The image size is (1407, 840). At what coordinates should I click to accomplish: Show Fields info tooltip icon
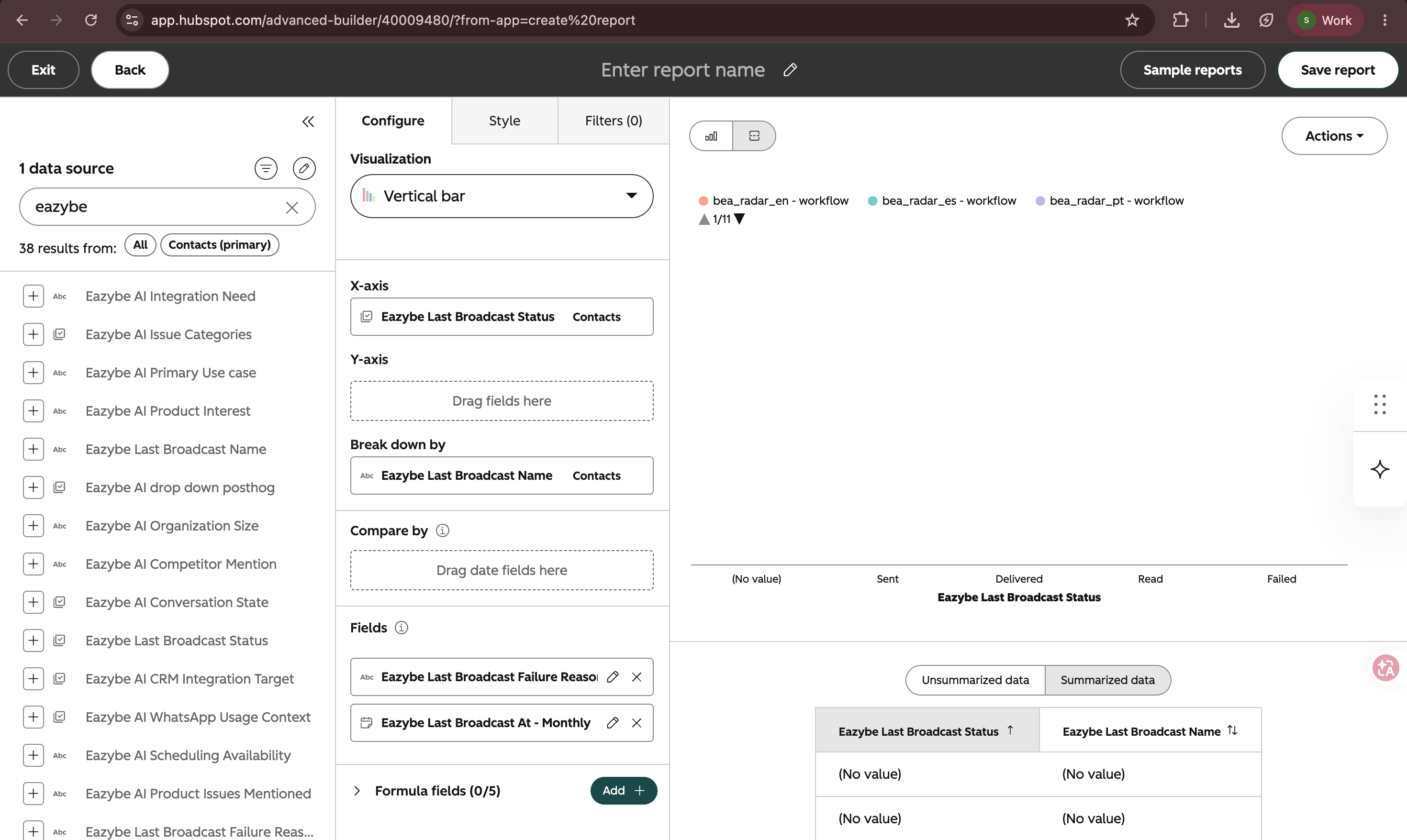tap(402, 628)
